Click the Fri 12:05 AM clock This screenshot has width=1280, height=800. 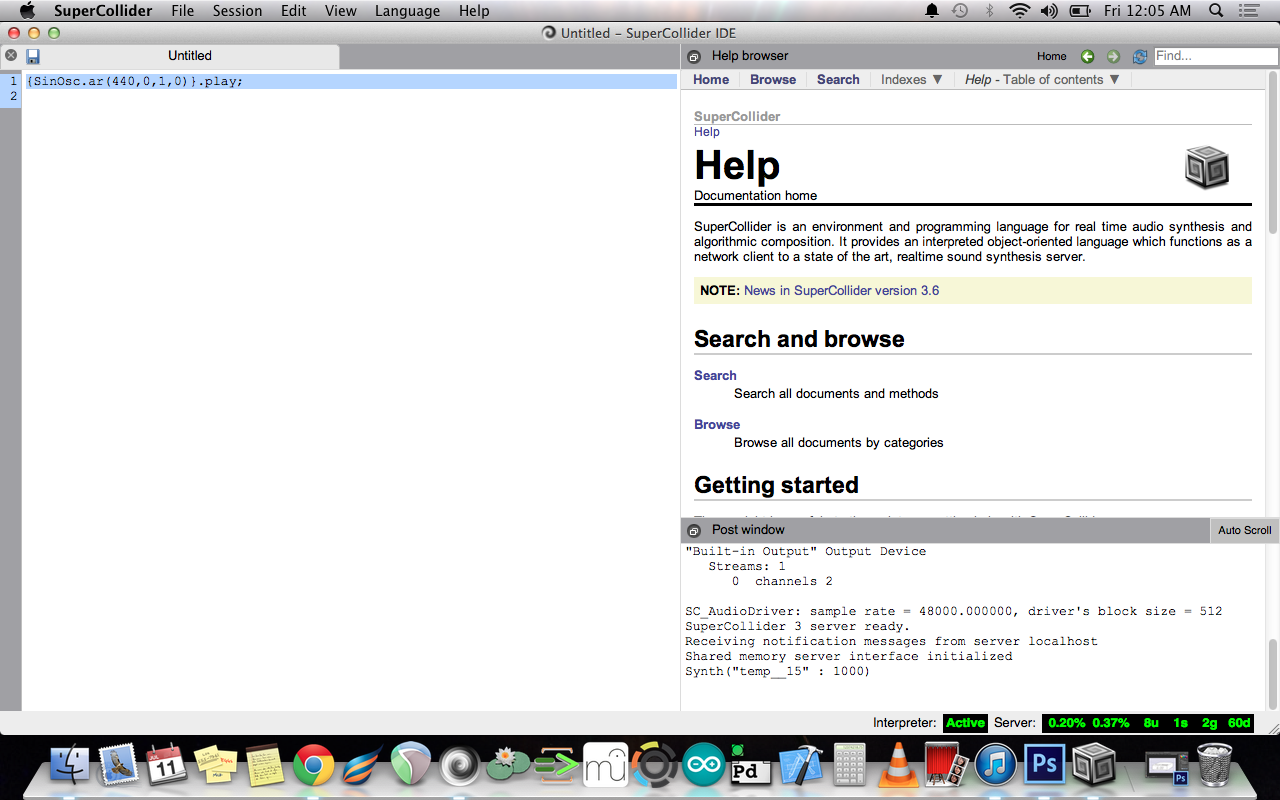(1149, 11)
